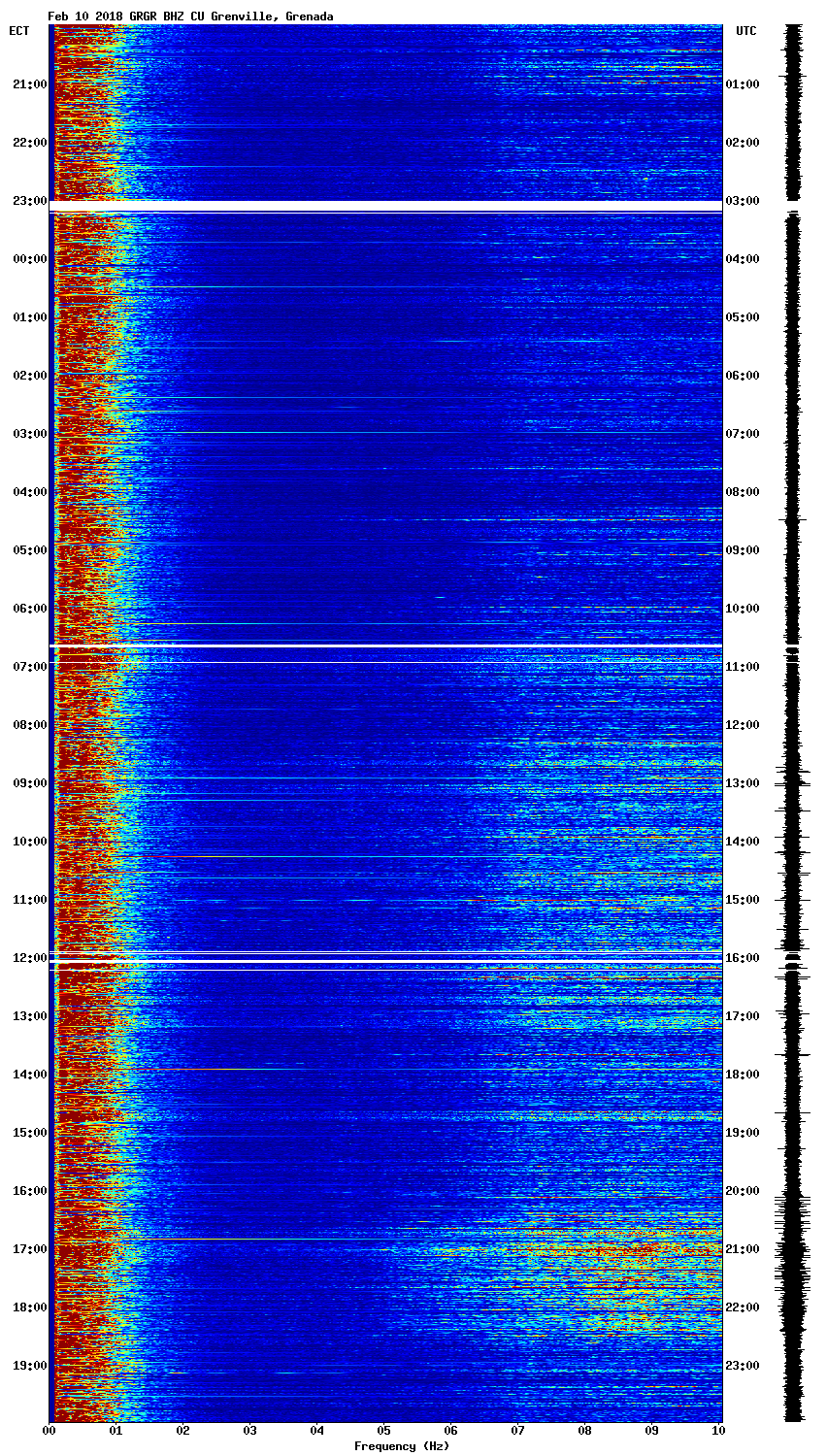Click the spectrogram title 'Feb 10 2018 GRGR BHZ CU Grenville, Grenada'

190,17
